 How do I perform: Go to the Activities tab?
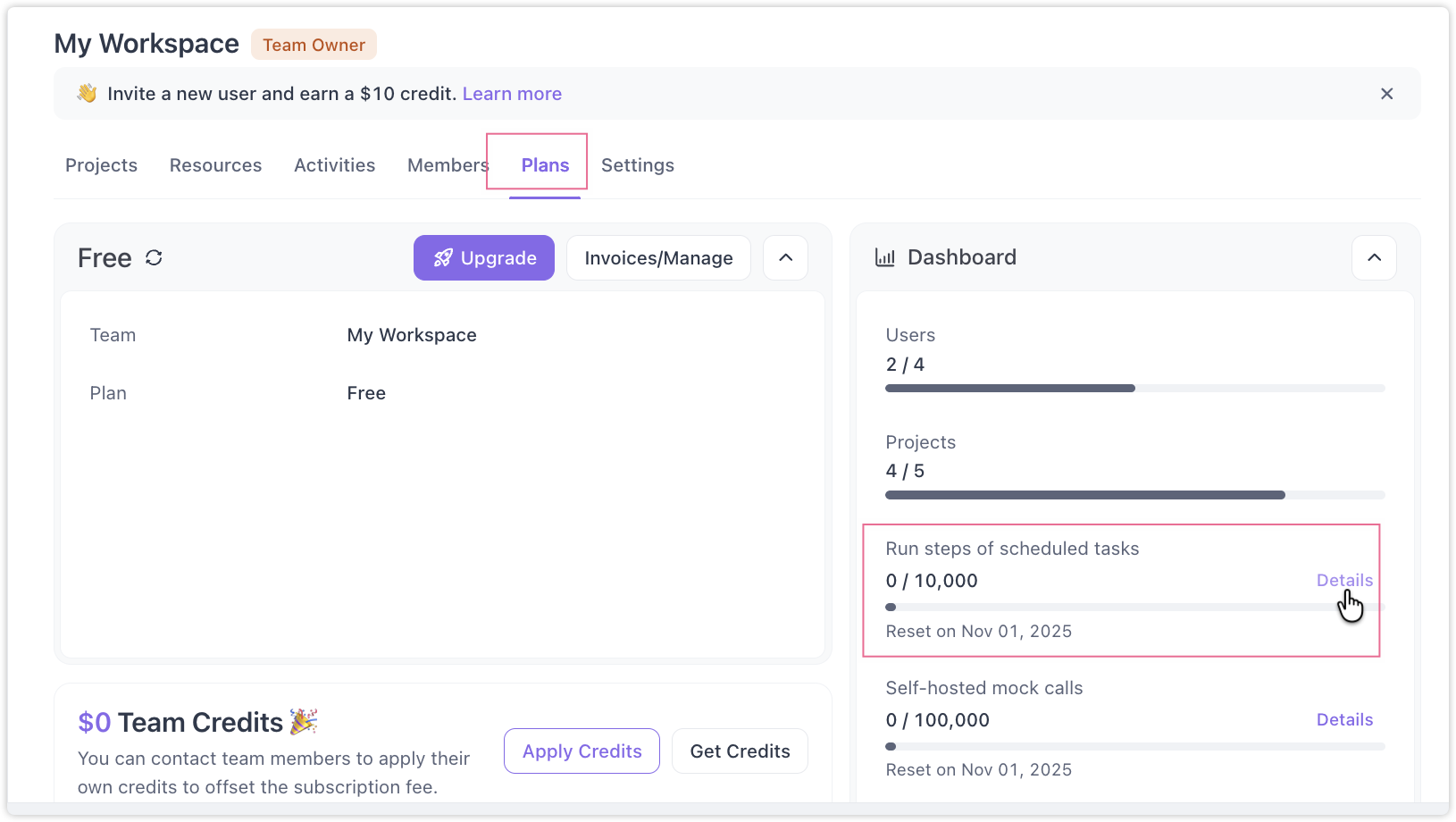click(334, 165)
